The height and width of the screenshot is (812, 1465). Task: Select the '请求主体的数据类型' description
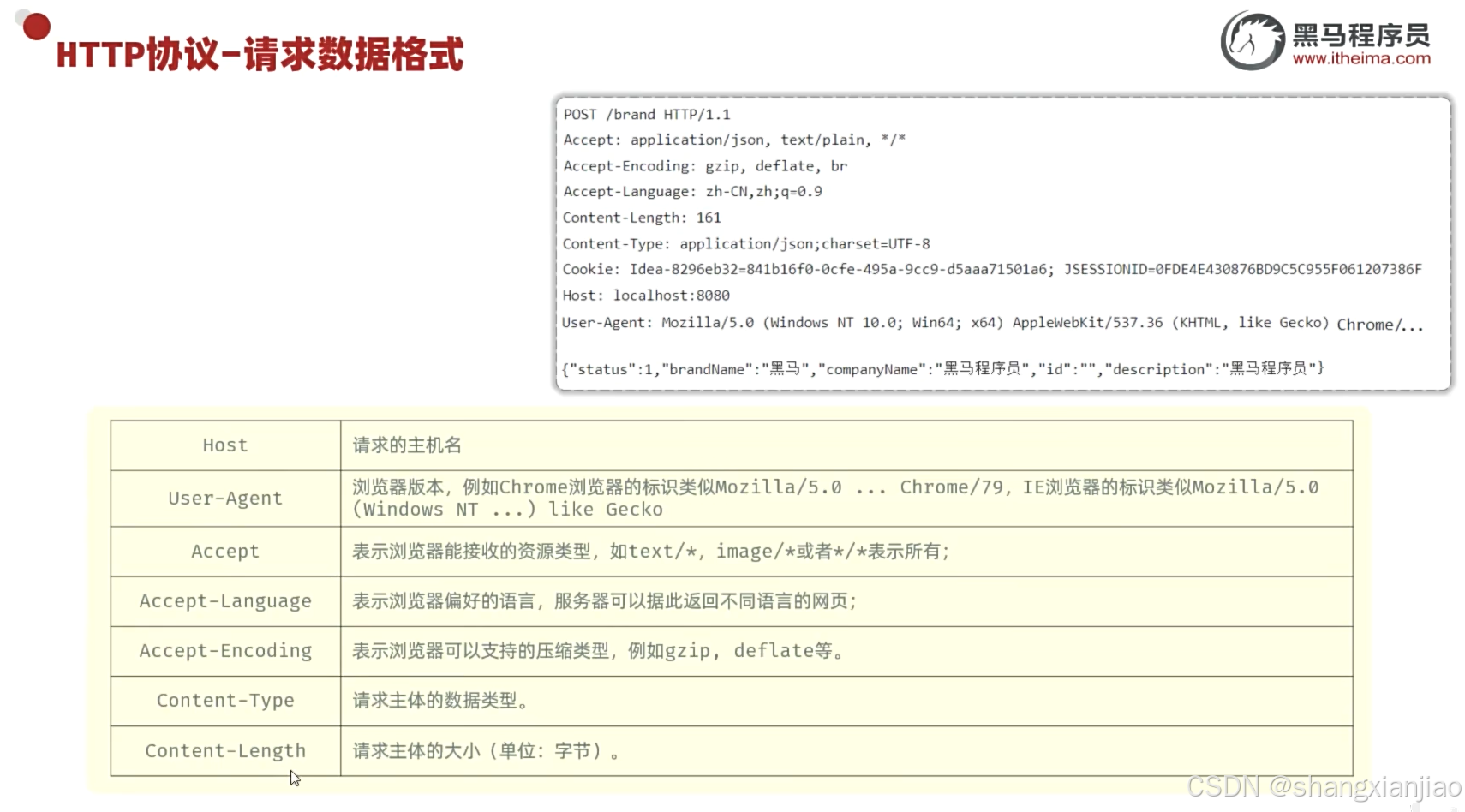846,701
